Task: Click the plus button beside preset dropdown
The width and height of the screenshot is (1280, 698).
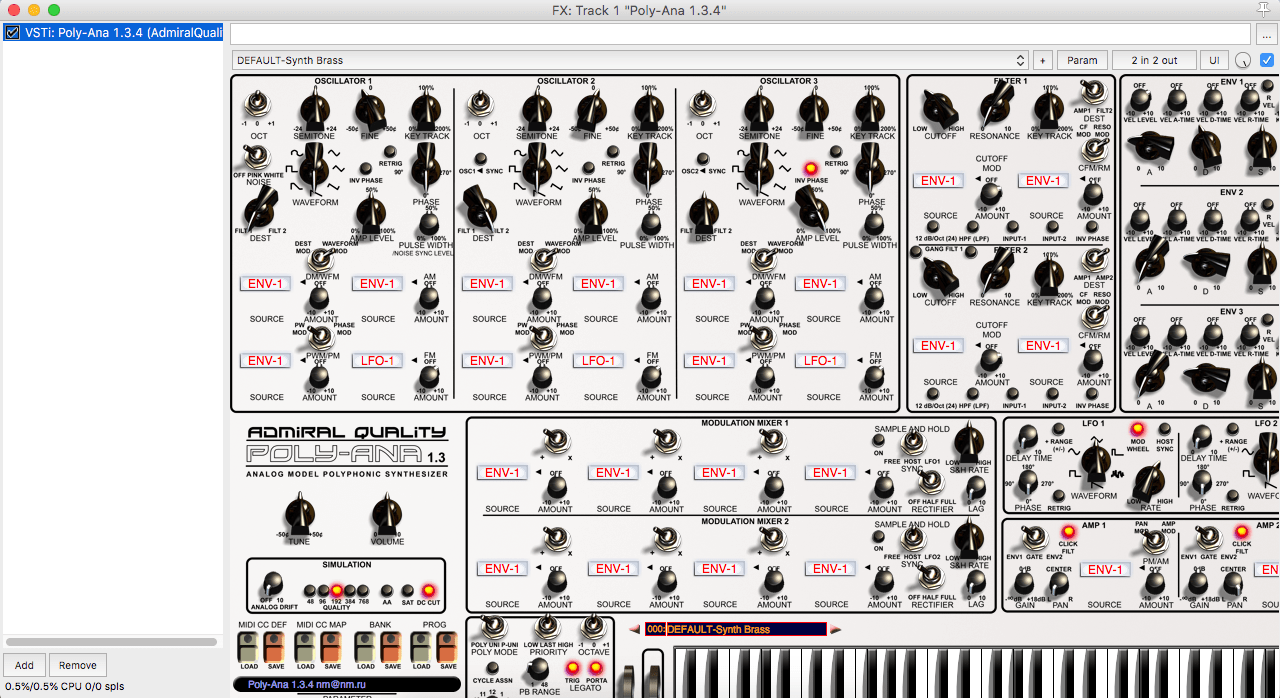Action: (1042, 61)
